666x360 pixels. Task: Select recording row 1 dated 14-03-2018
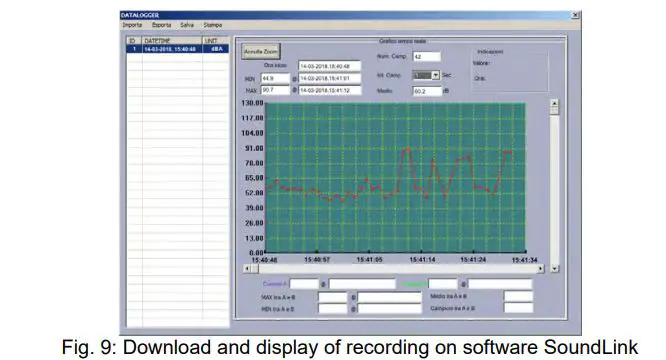tap(178, 49)
